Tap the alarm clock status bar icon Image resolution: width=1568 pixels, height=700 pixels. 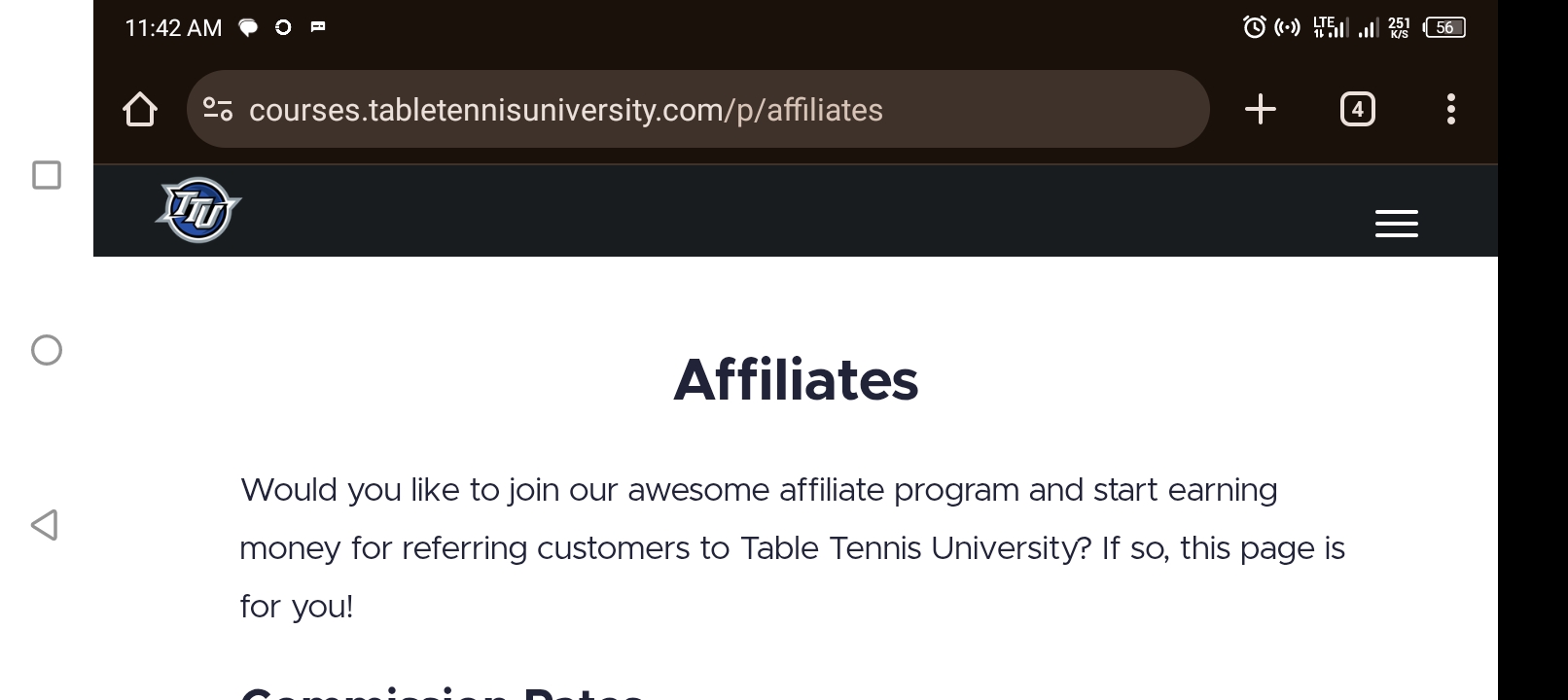coord(1255,27)
